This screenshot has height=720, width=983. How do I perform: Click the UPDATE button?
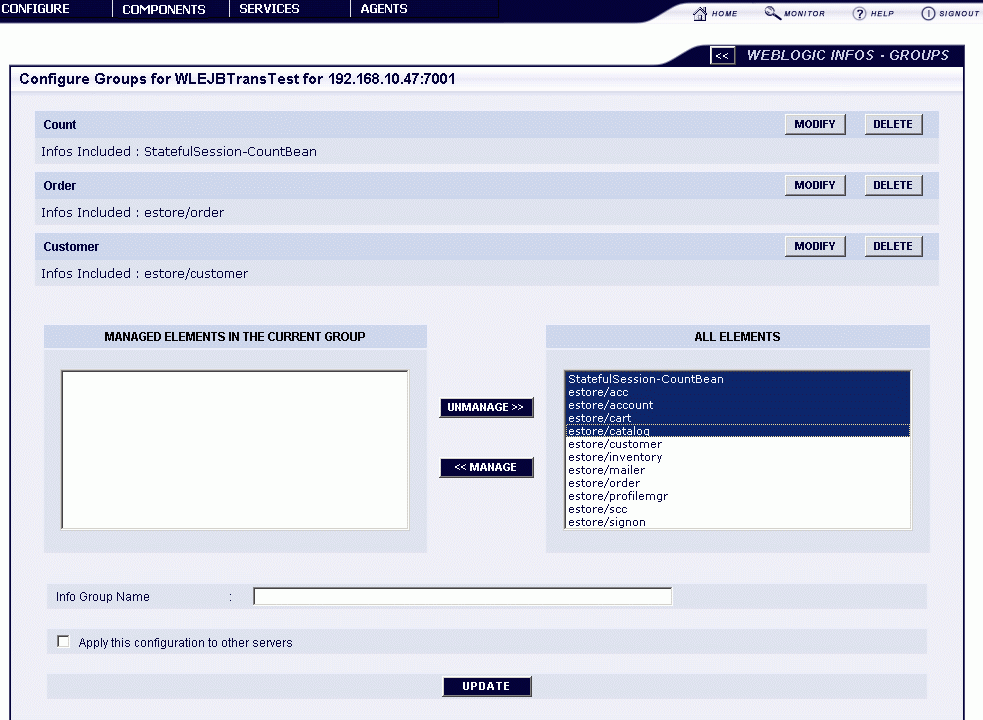pos(486,686)
